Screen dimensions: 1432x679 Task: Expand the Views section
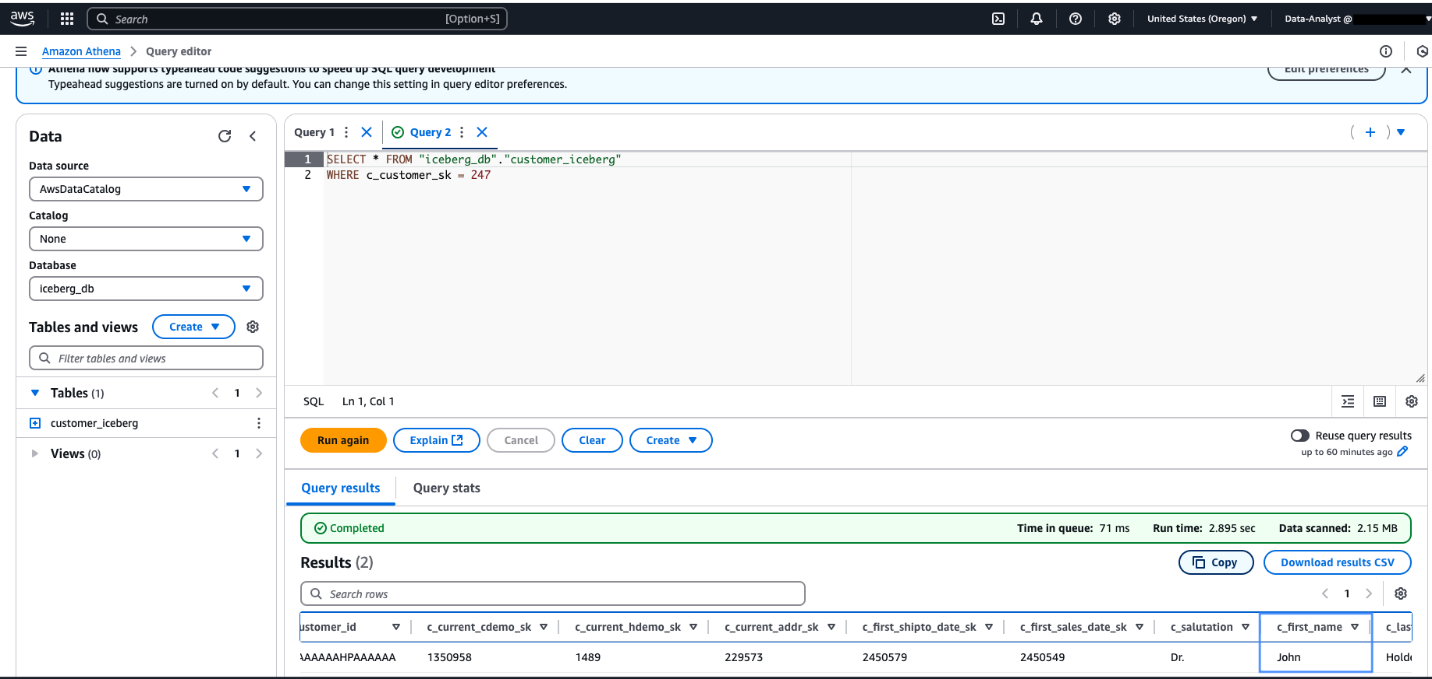coord(36,453)
